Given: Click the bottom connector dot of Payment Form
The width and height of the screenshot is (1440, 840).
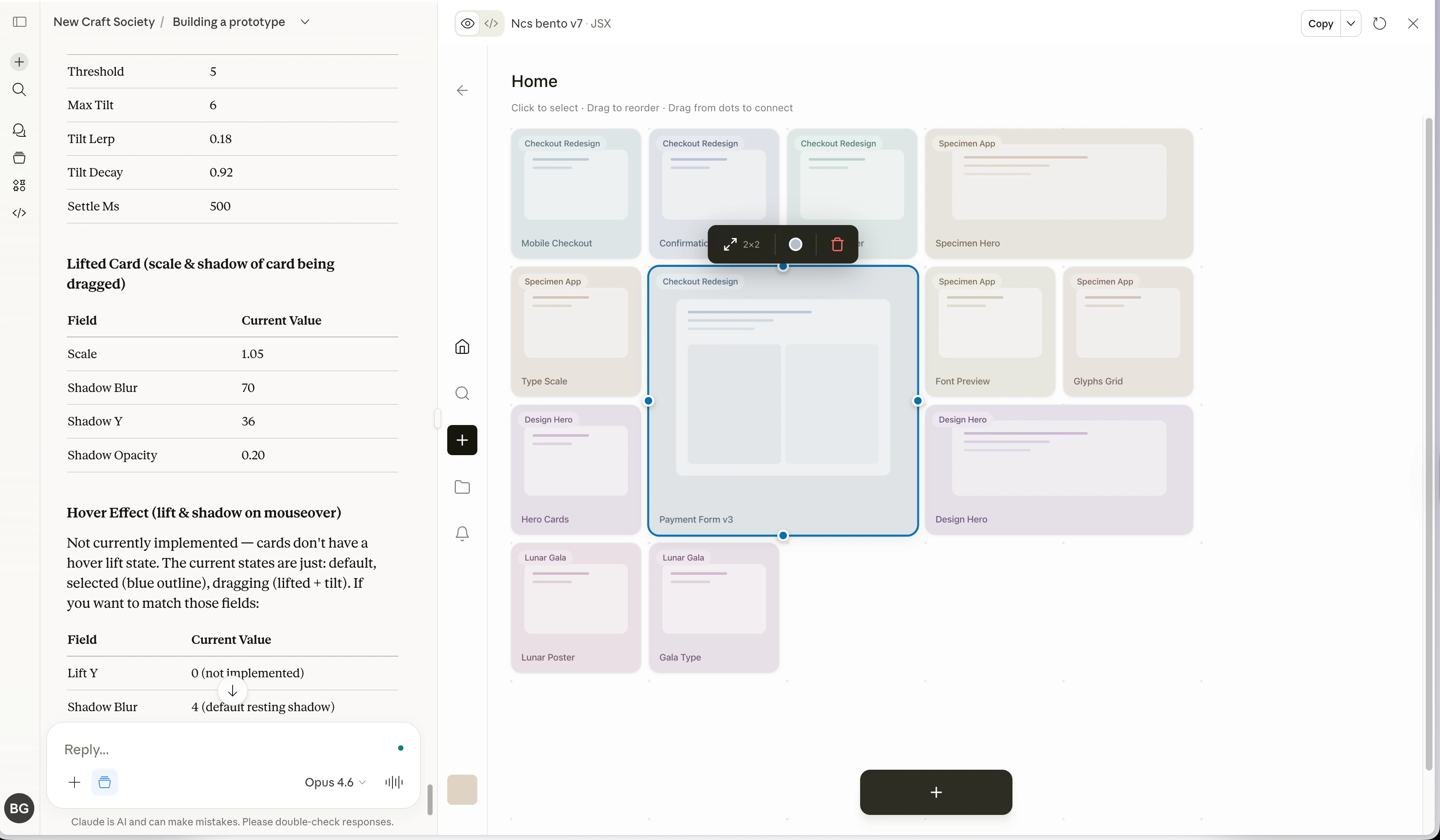Looking at the screenshot, I should click(783, 535).
